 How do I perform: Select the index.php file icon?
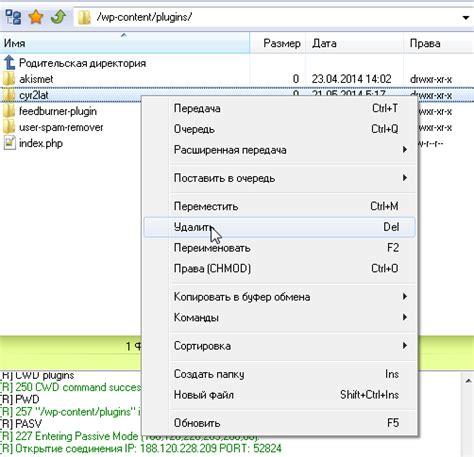pyautogui.click(x=9, y=143)
